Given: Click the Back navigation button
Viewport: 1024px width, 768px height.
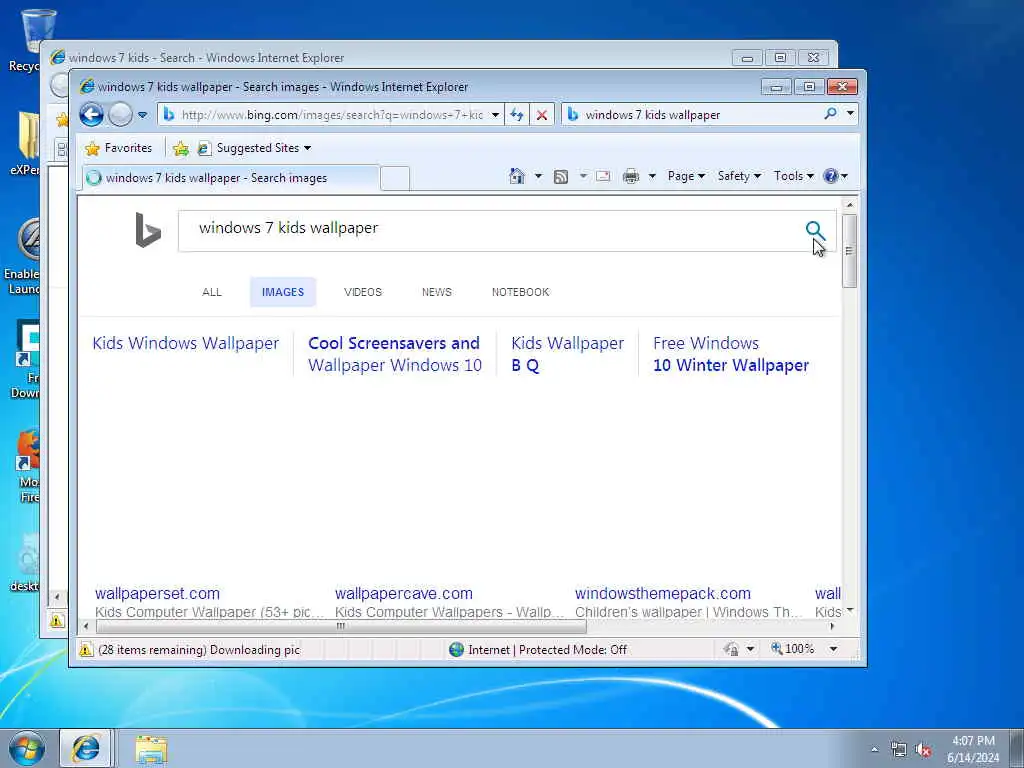Looking at the screenshot, I should click(91, 115).
